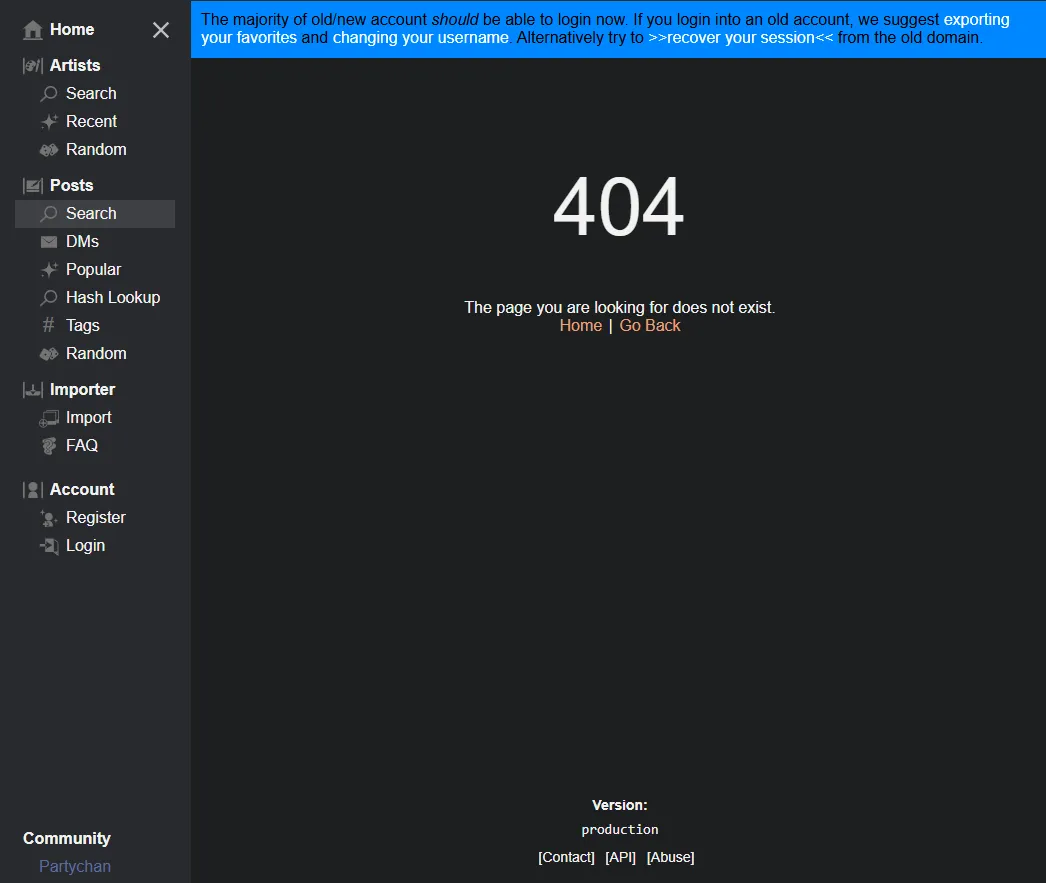Click the Home house icon
1046x883 pixels.
coord(30,29)
